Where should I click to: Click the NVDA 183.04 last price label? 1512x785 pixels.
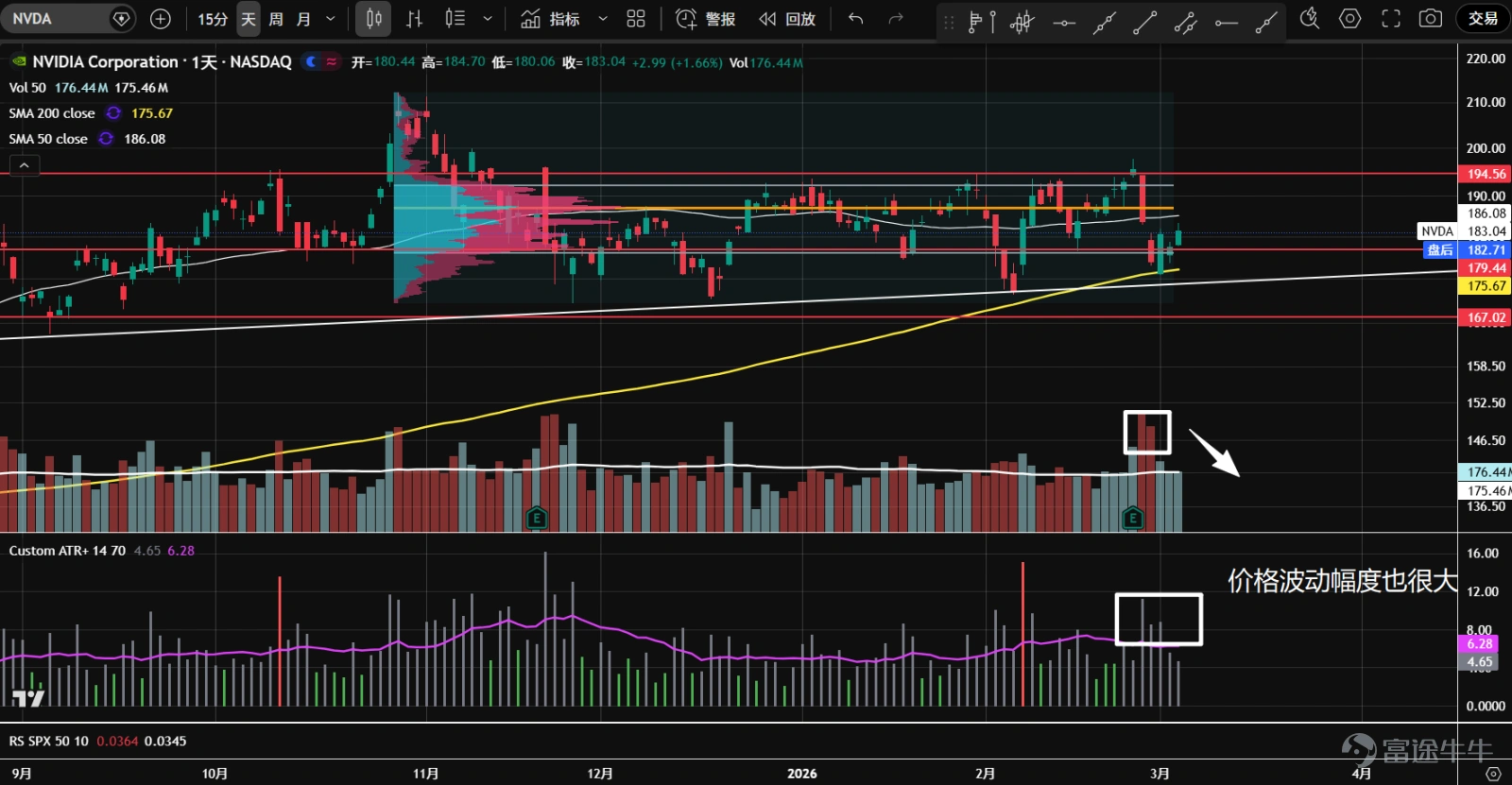point(1464,231)
